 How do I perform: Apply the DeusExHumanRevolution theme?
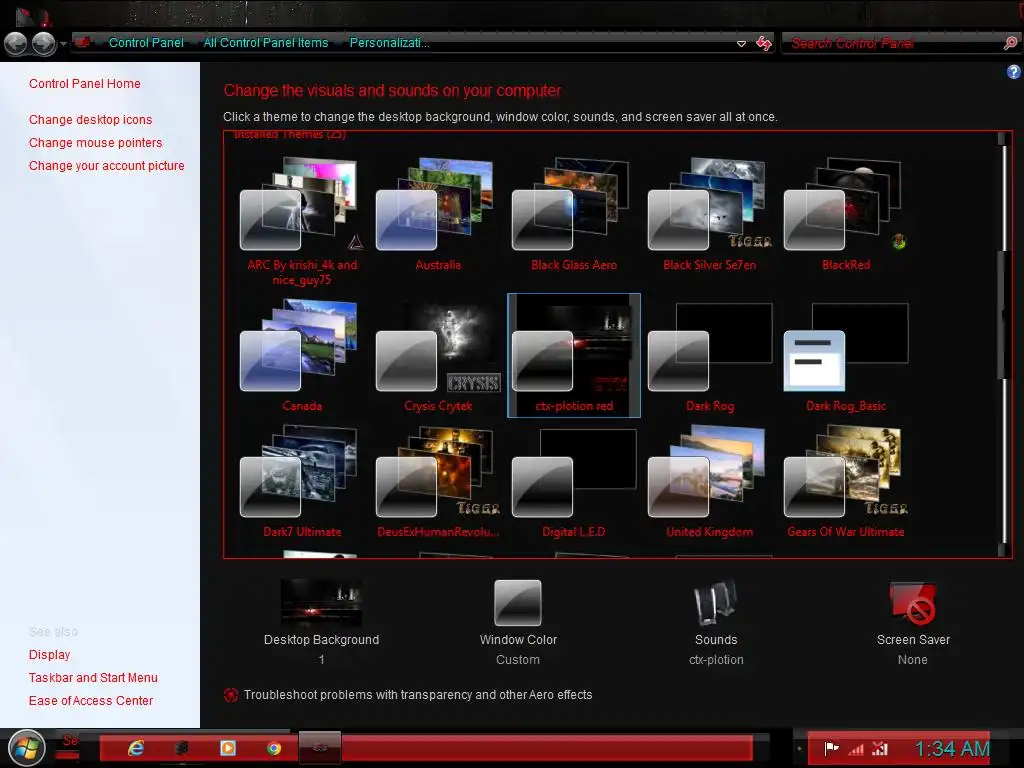pos(438,482)
